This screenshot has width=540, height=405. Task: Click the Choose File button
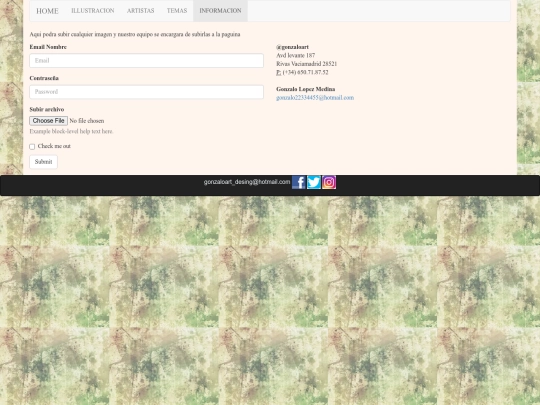click(48, 121)
